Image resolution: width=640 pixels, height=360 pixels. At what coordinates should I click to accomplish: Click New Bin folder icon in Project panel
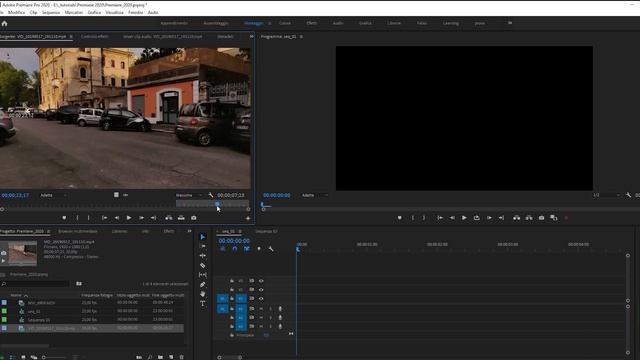160,357
